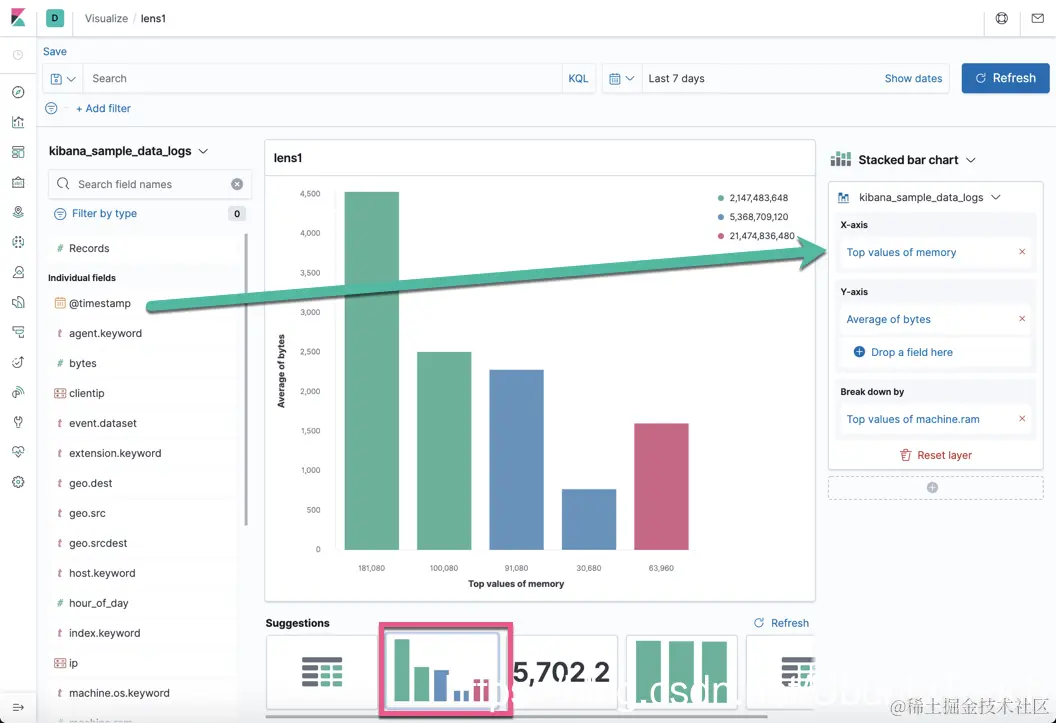Focus Search field names input
Image resolution: width=1056 pixels, height=723 pixels.
[150, 184]
